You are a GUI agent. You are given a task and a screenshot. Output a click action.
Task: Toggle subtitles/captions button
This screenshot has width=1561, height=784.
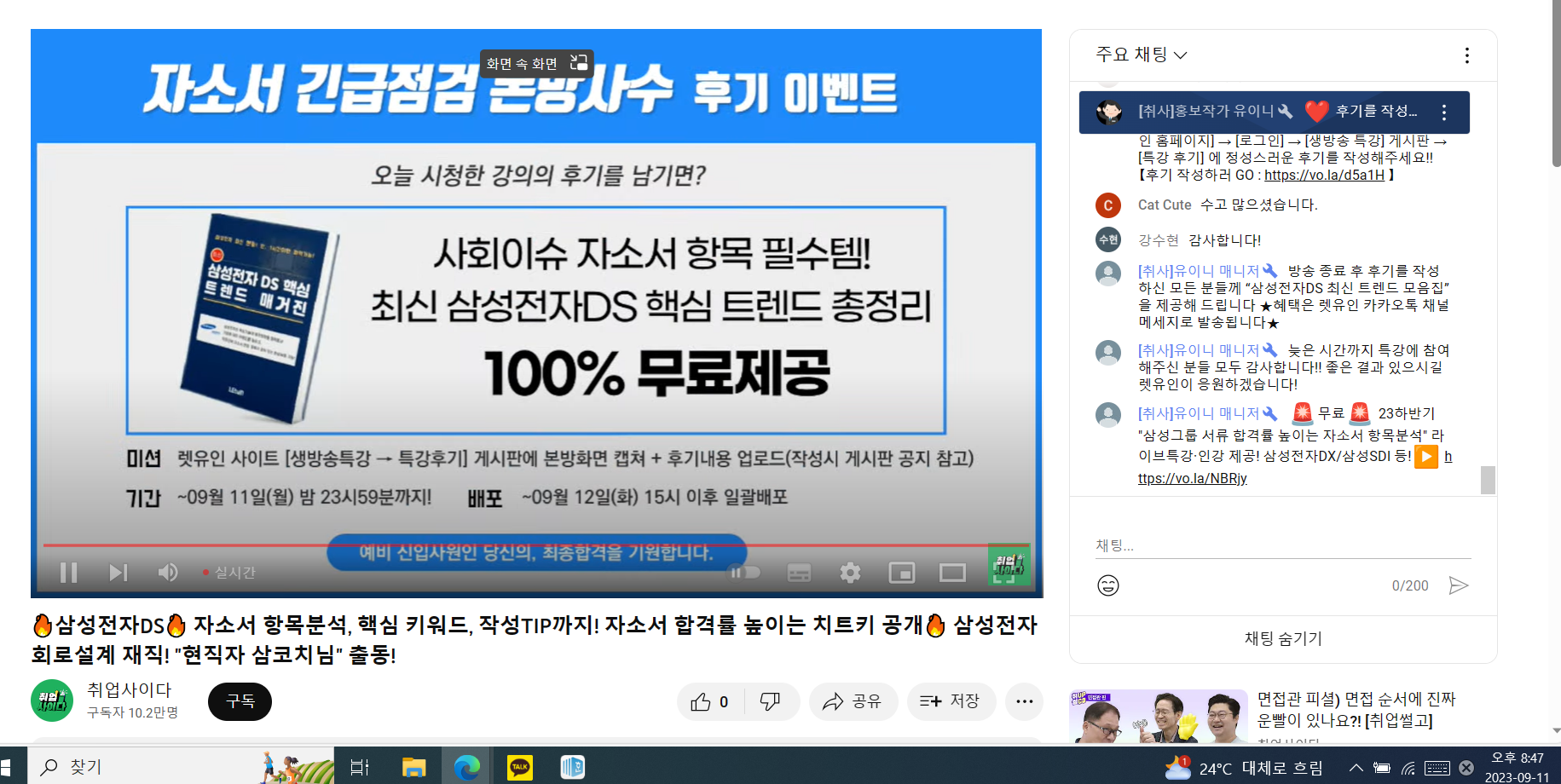click(x=799, y=573)
